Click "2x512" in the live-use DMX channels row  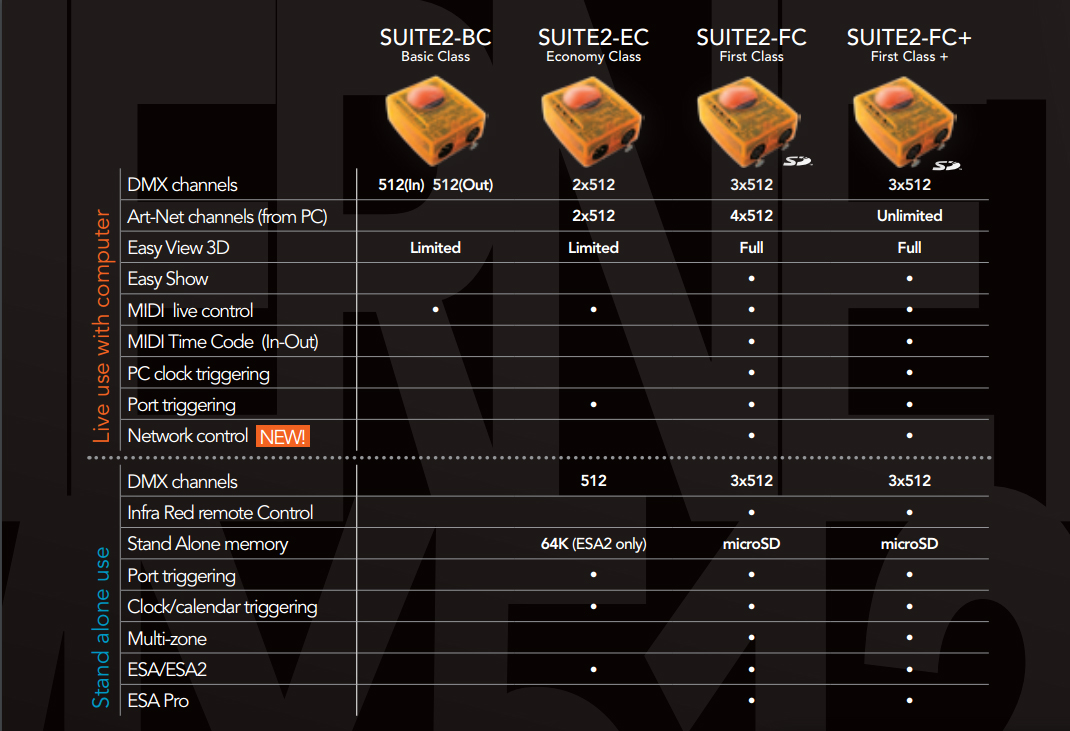pos(594,185)
